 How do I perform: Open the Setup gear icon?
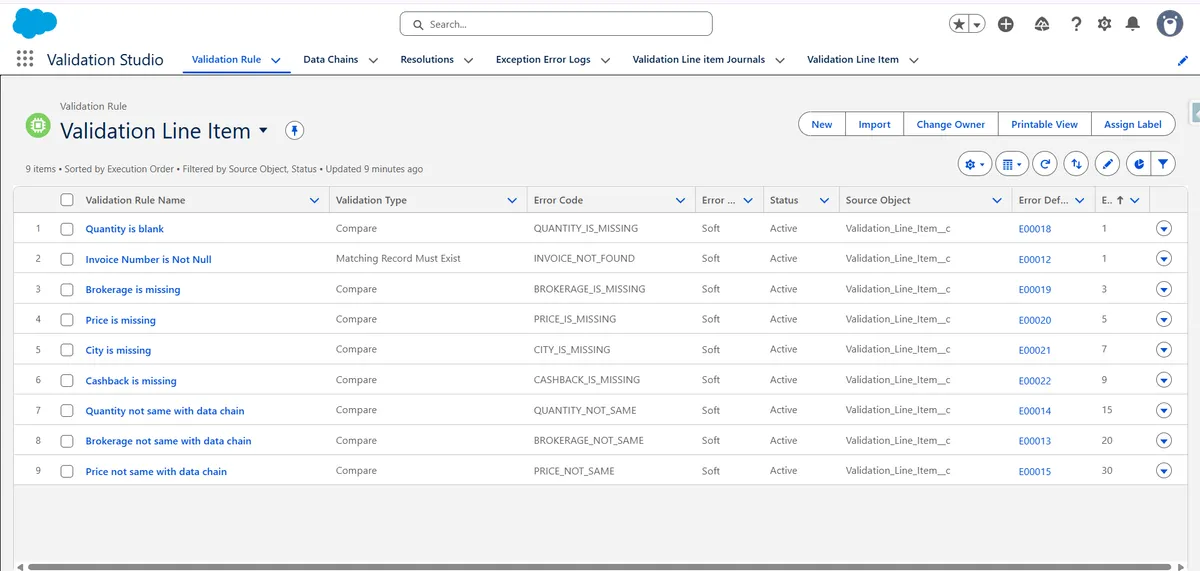click(x=1104, y=24)
